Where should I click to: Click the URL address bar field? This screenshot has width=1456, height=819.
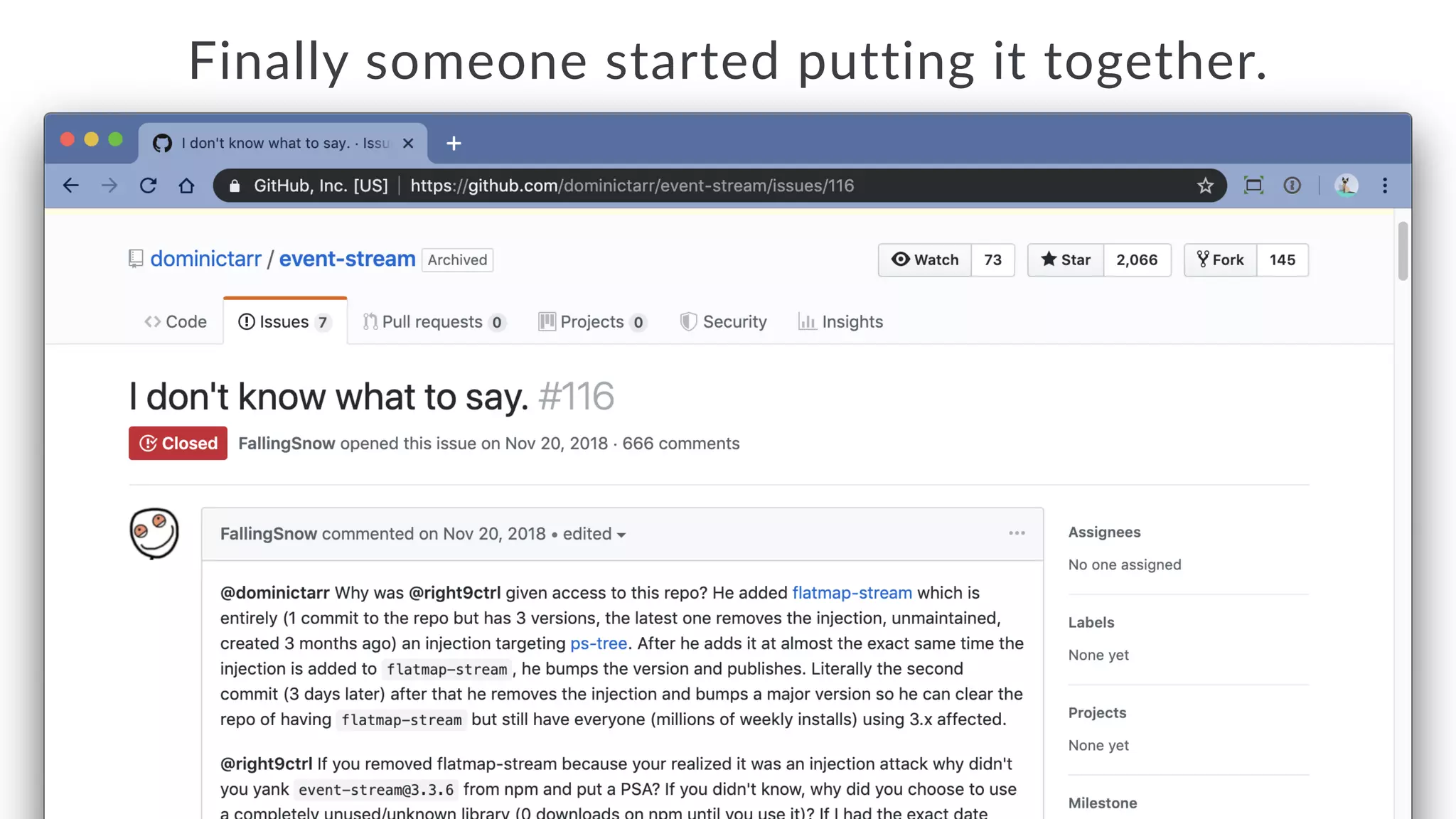pyautogui.click(x=711, y=186)
